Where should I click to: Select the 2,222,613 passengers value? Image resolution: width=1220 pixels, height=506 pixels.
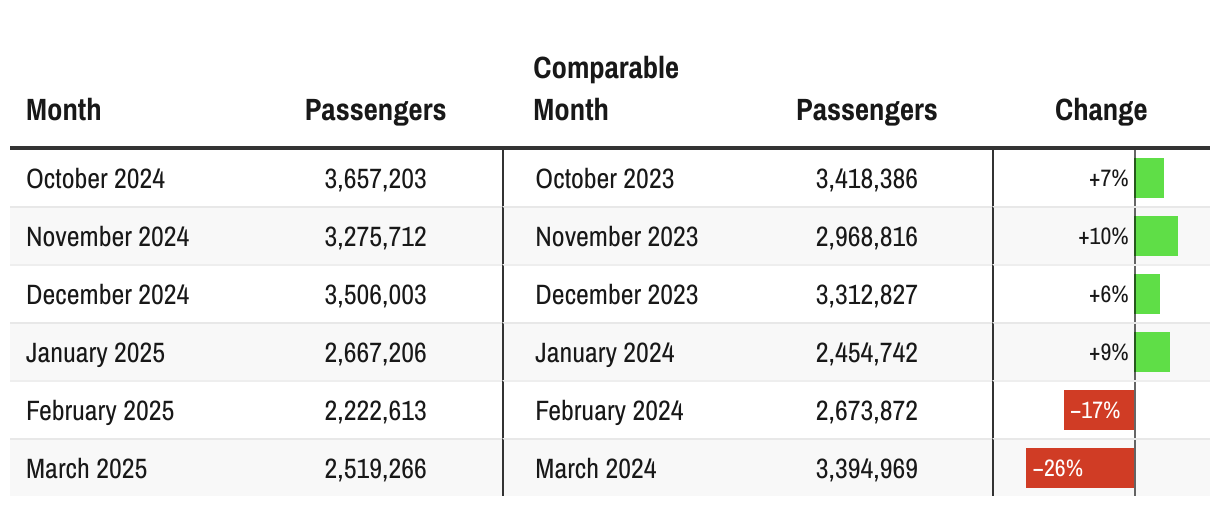[x=375, y=411]
